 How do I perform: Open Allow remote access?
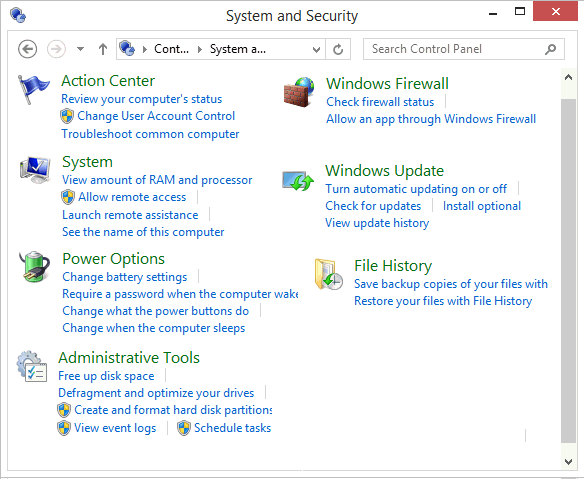pos(132,197)
